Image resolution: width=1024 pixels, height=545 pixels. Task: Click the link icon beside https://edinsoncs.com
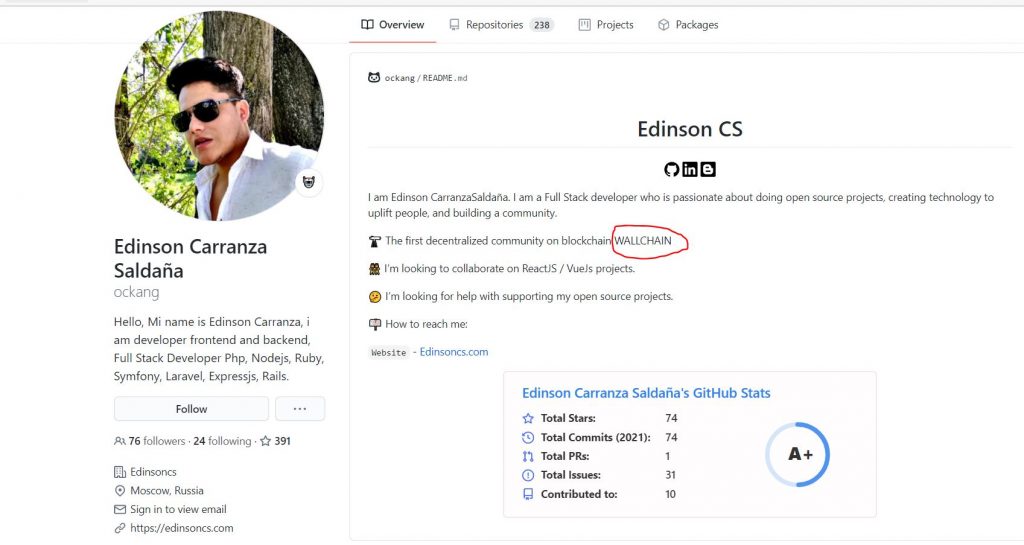120,528
